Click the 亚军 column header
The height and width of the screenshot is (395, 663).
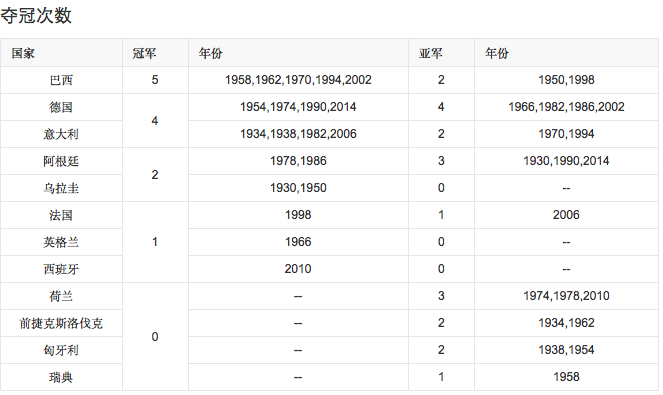[x=441, y=53]
